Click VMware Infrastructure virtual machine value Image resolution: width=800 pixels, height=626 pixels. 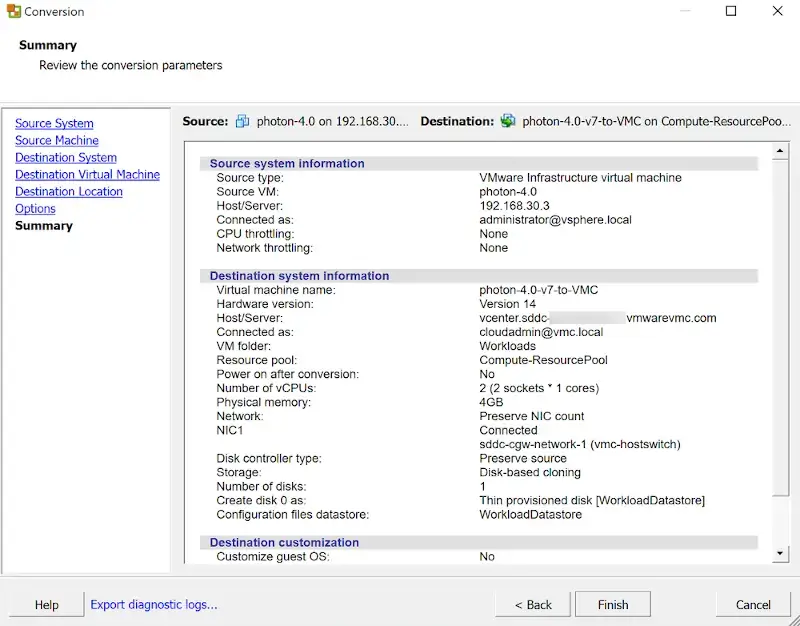coord(580,178)
